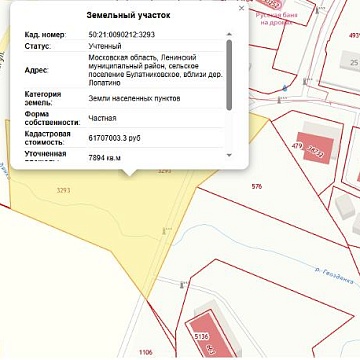The width and height of the screenshot is (360, 360).
Task: Select cadastral number 50:21:0090212:3293 value
Action: [122, 35]
